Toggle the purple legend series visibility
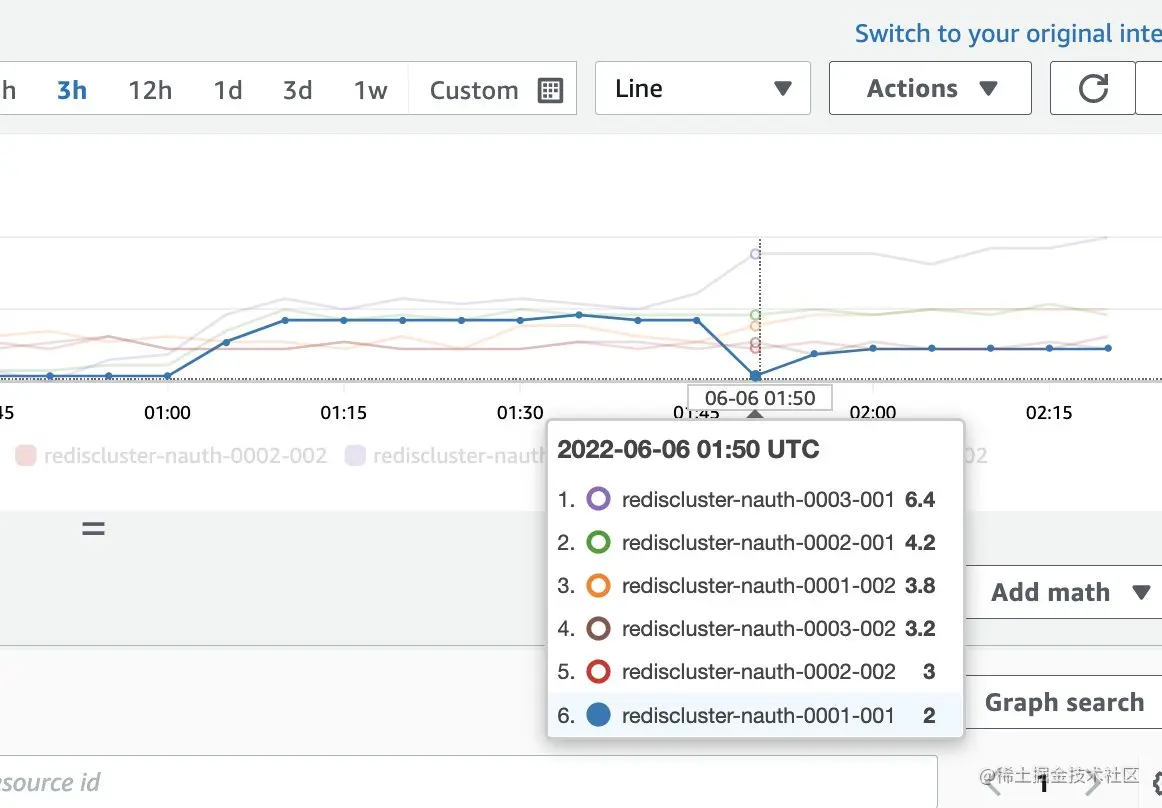 click(355, 456)
